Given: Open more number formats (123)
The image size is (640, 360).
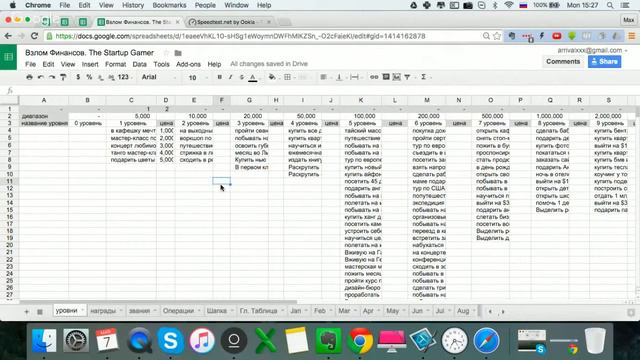Looking at the screenshot, I should click(124, 77).
